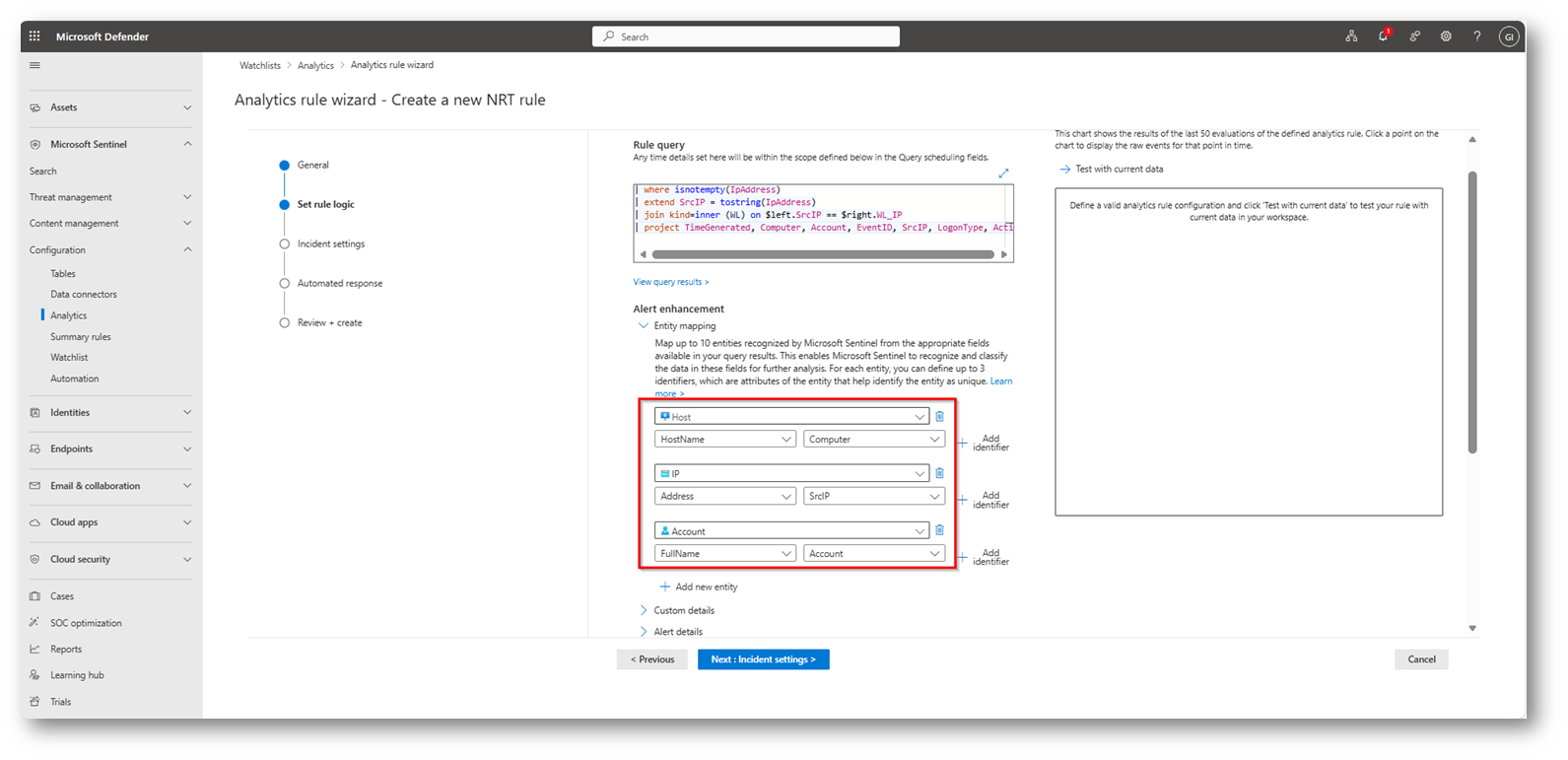Viewport: 1568px width, 760px height.
Task: Add identifier to the IP entity
Action: click(984, 501)
